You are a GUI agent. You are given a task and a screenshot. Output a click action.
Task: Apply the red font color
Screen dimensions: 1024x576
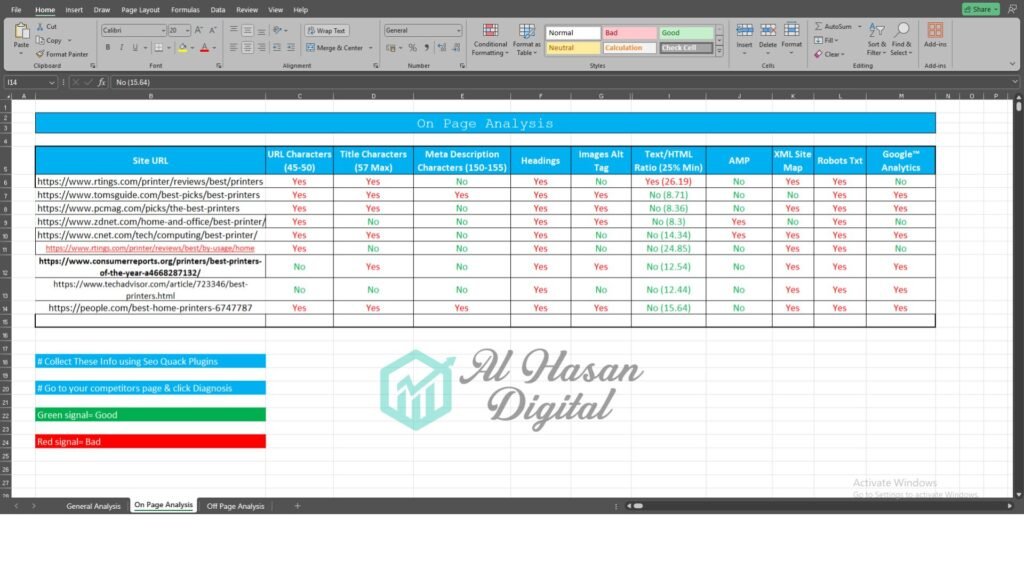coord(204,48)
